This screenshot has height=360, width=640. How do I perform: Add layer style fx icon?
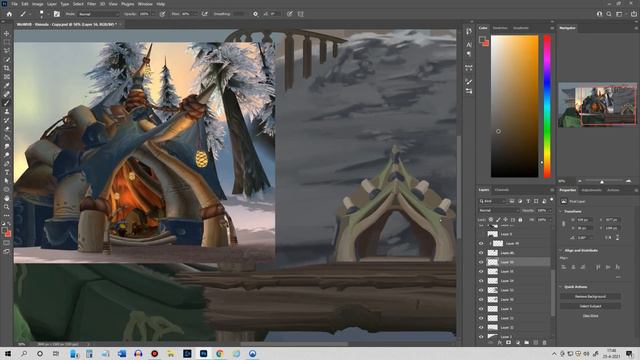pos(500,342)
